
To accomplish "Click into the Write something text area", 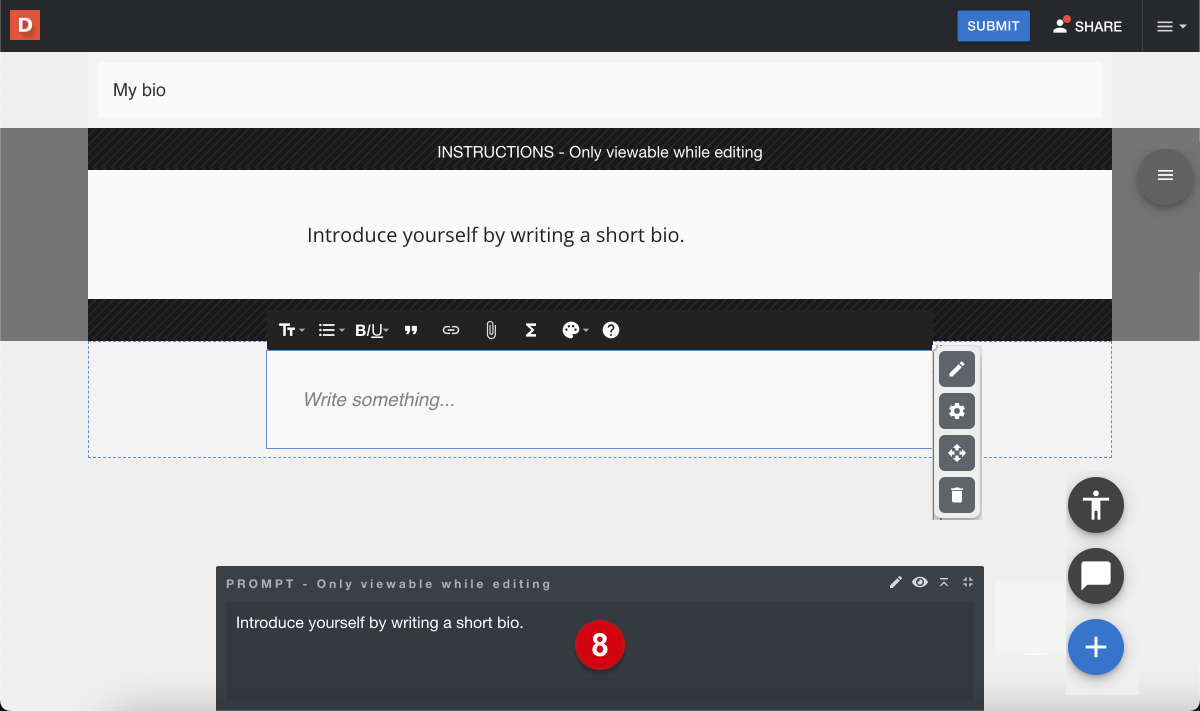I will [x=600, y=399].
